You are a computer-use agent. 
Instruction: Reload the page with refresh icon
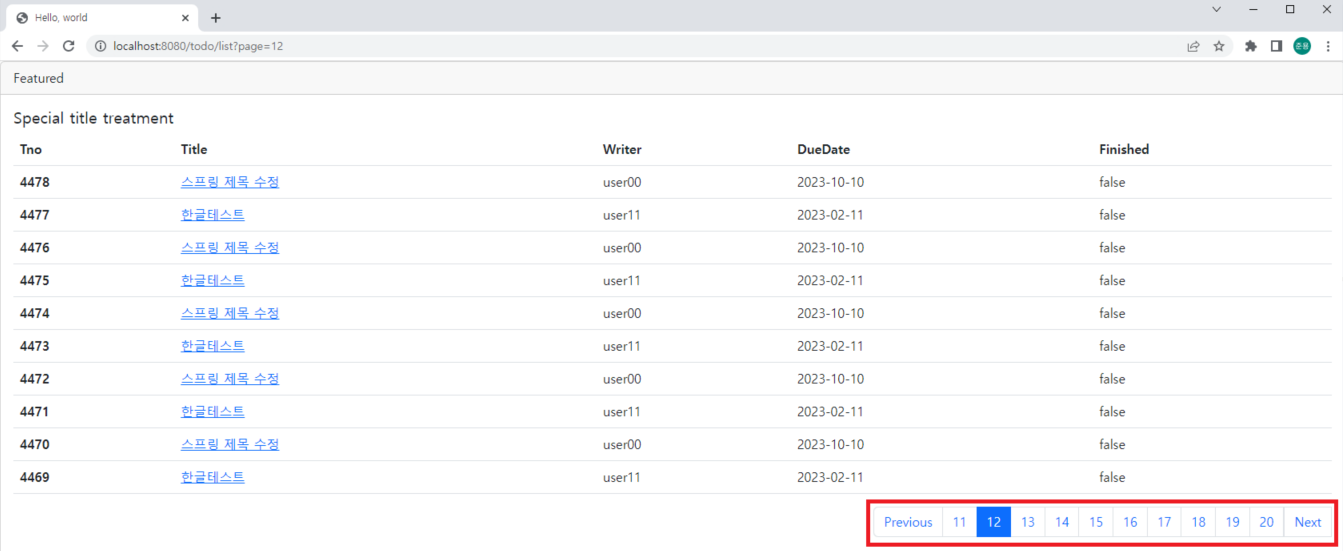click(69, 46)
